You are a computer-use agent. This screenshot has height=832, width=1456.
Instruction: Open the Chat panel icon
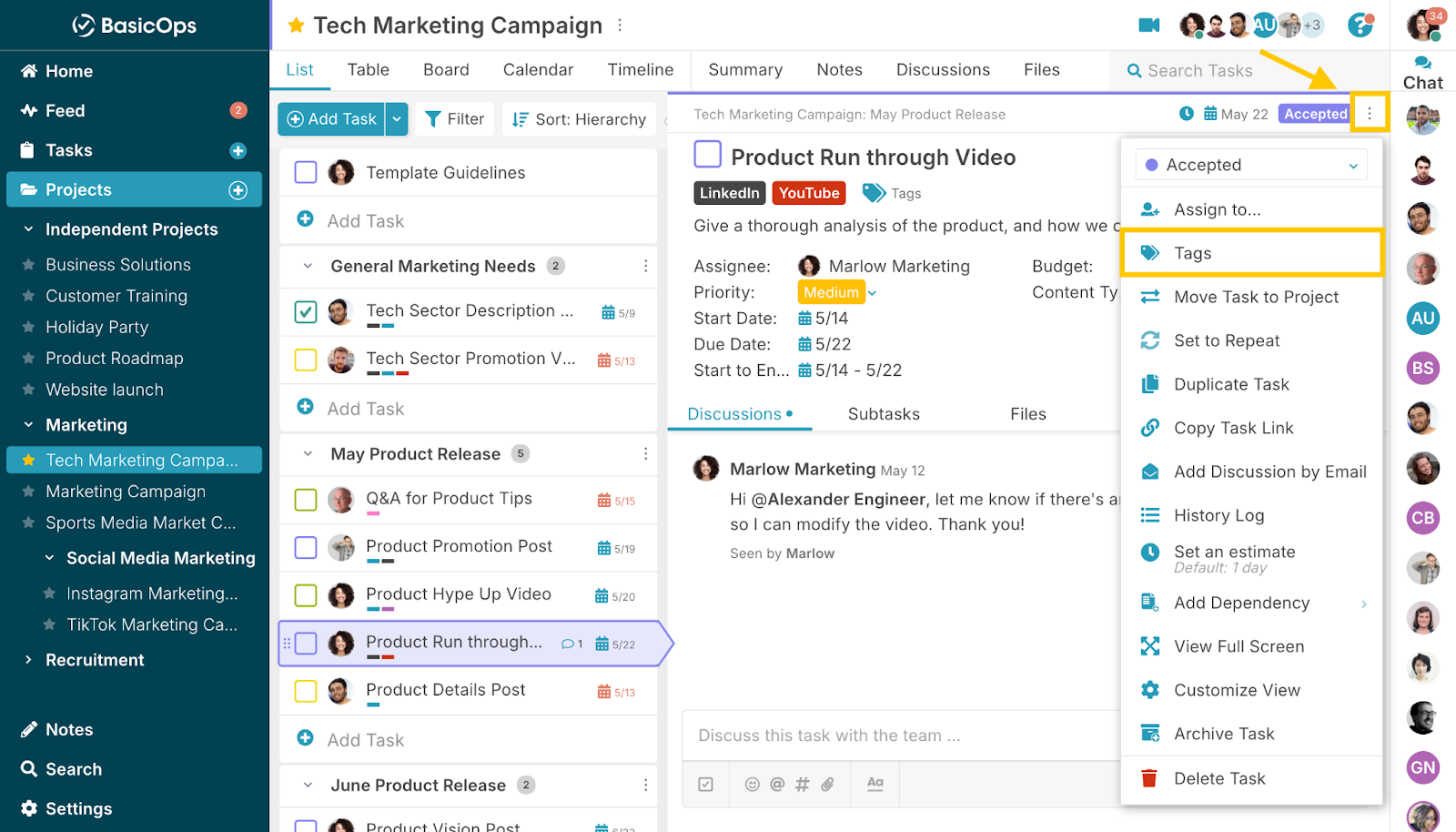[x=1422, y=72]
